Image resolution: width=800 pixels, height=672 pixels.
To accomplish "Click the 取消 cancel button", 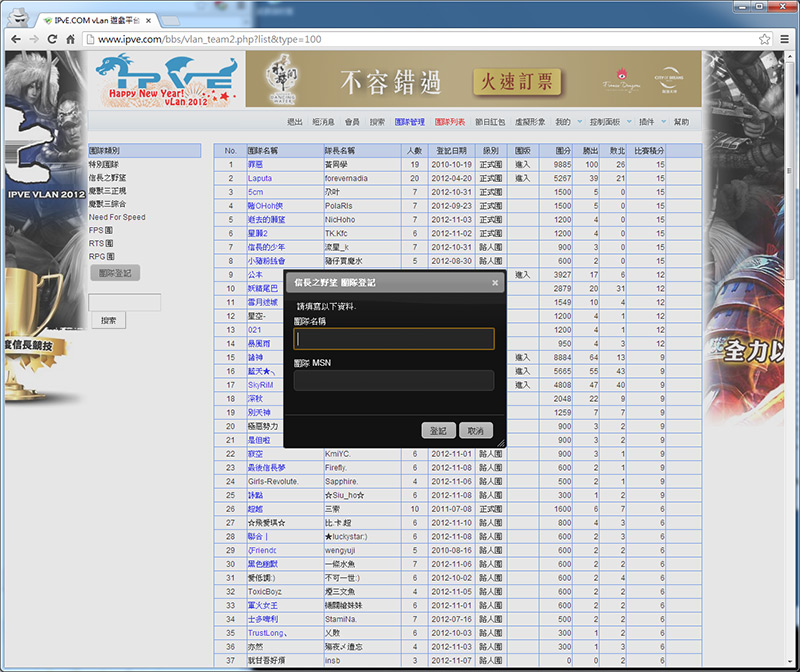I will point(476,431).
